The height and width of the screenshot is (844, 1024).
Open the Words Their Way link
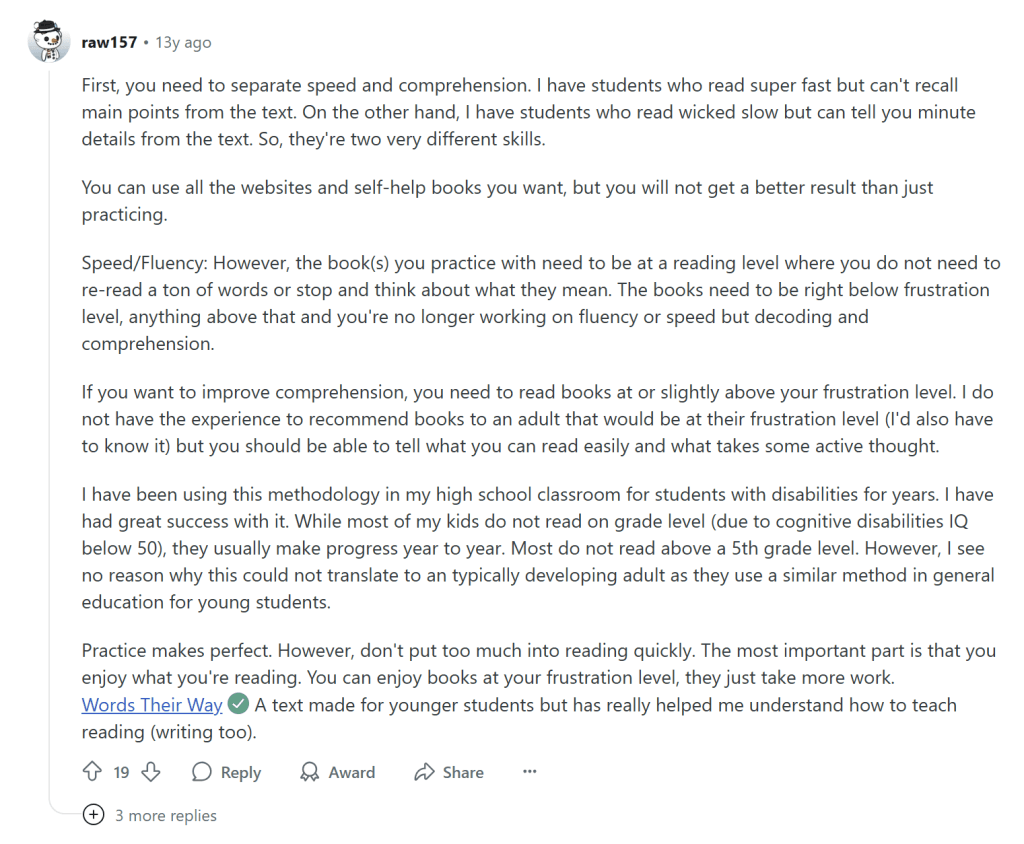pos(152,705)
